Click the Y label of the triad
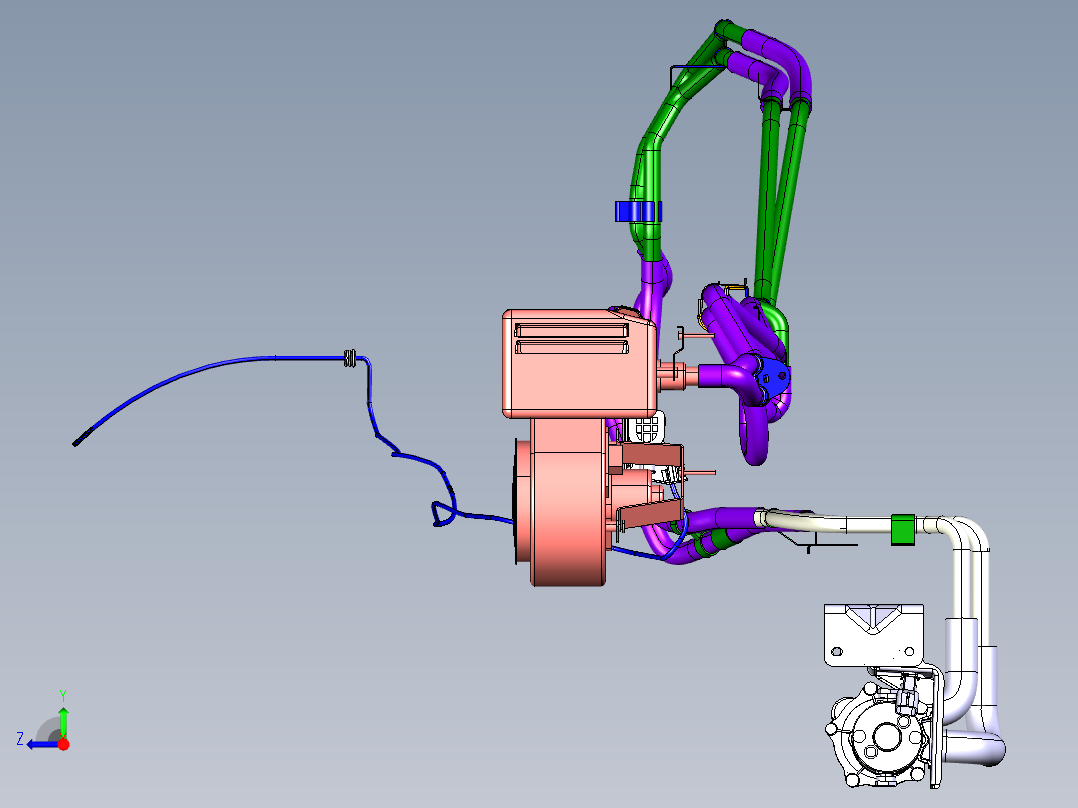 click(x=63, y=696)
